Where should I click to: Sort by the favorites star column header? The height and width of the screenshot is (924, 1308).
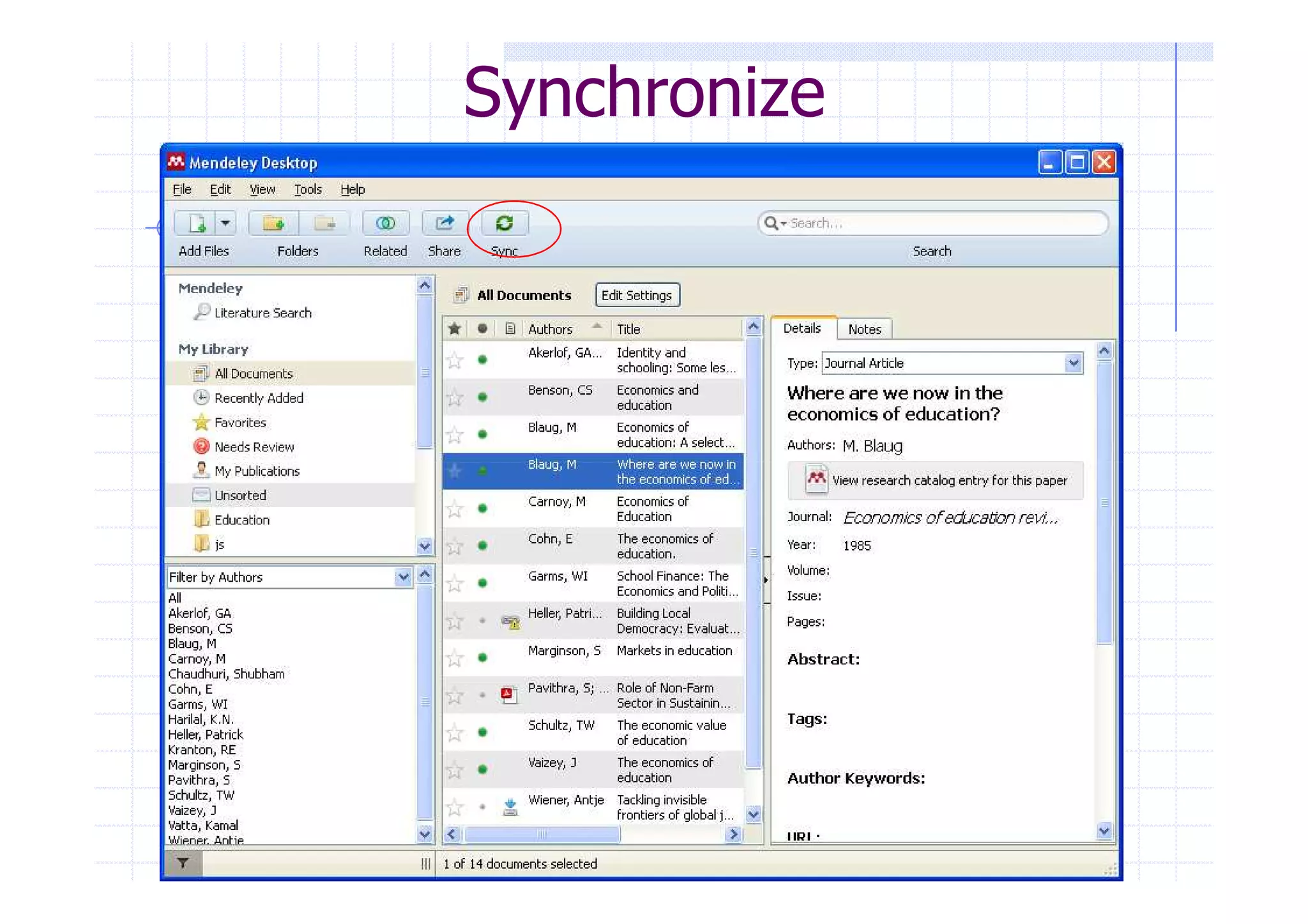point(455,329)
